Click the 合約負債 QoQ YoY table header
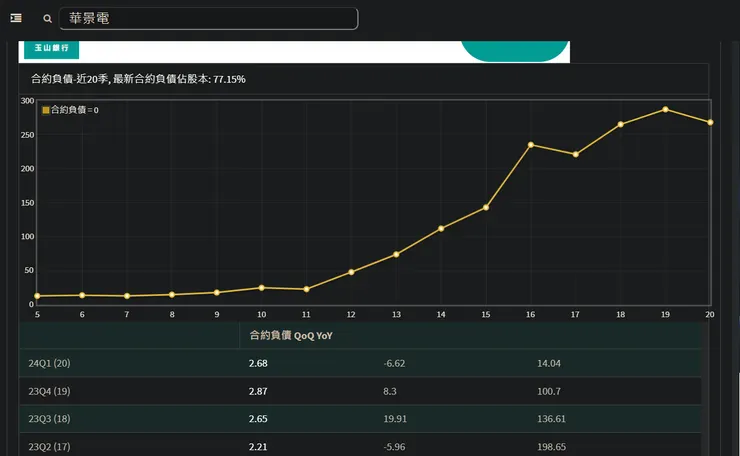This screenshot has width=740, height=456. click(x=291, y=336)
